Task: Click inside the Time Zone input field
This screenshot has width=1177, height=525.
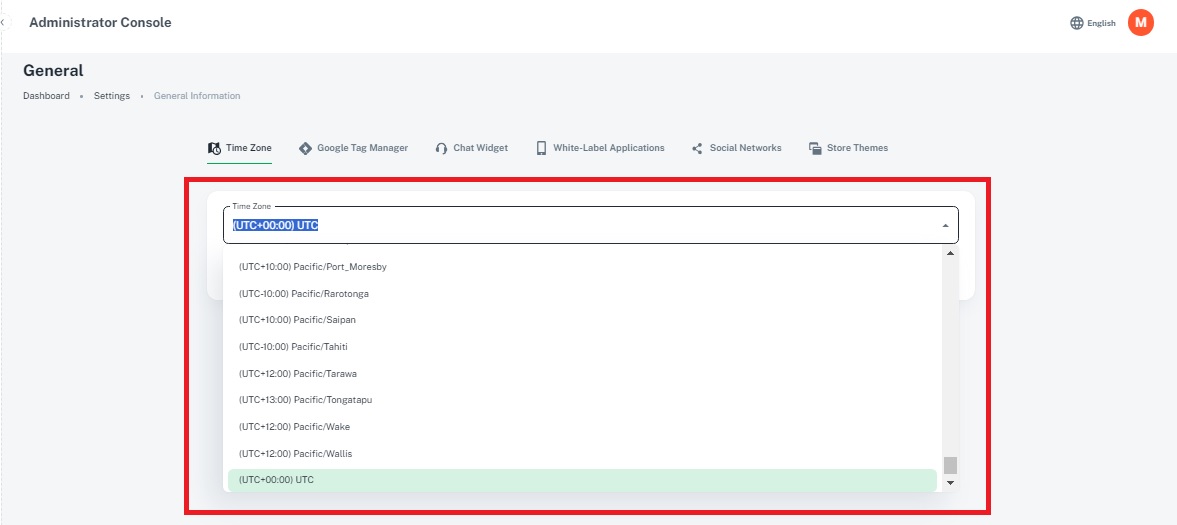Action: pyautogui.click(x=580, y=226)
